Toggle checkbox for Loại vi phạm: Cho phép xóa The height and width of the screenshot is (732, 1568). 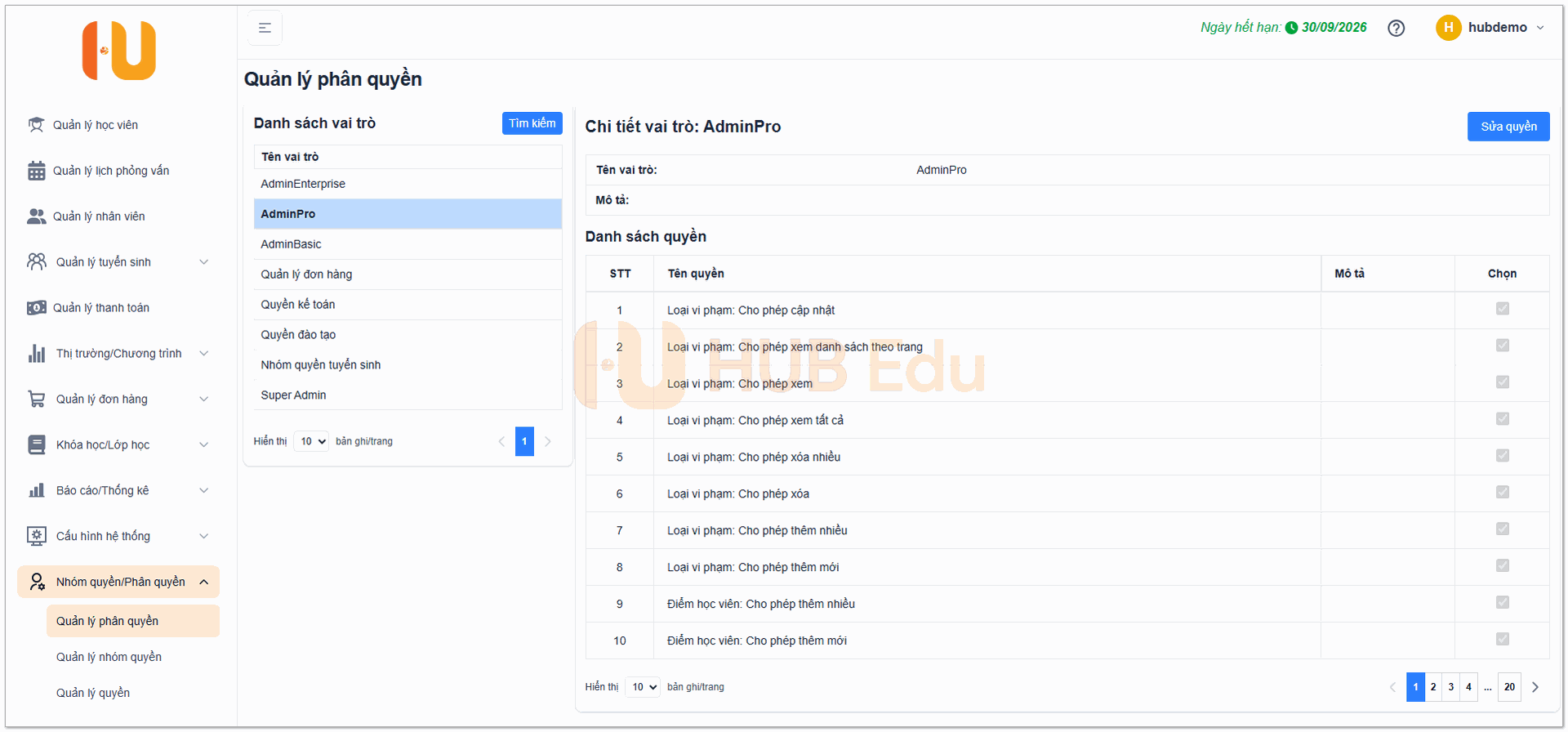pyautogui.click(x=1502, y=493)
